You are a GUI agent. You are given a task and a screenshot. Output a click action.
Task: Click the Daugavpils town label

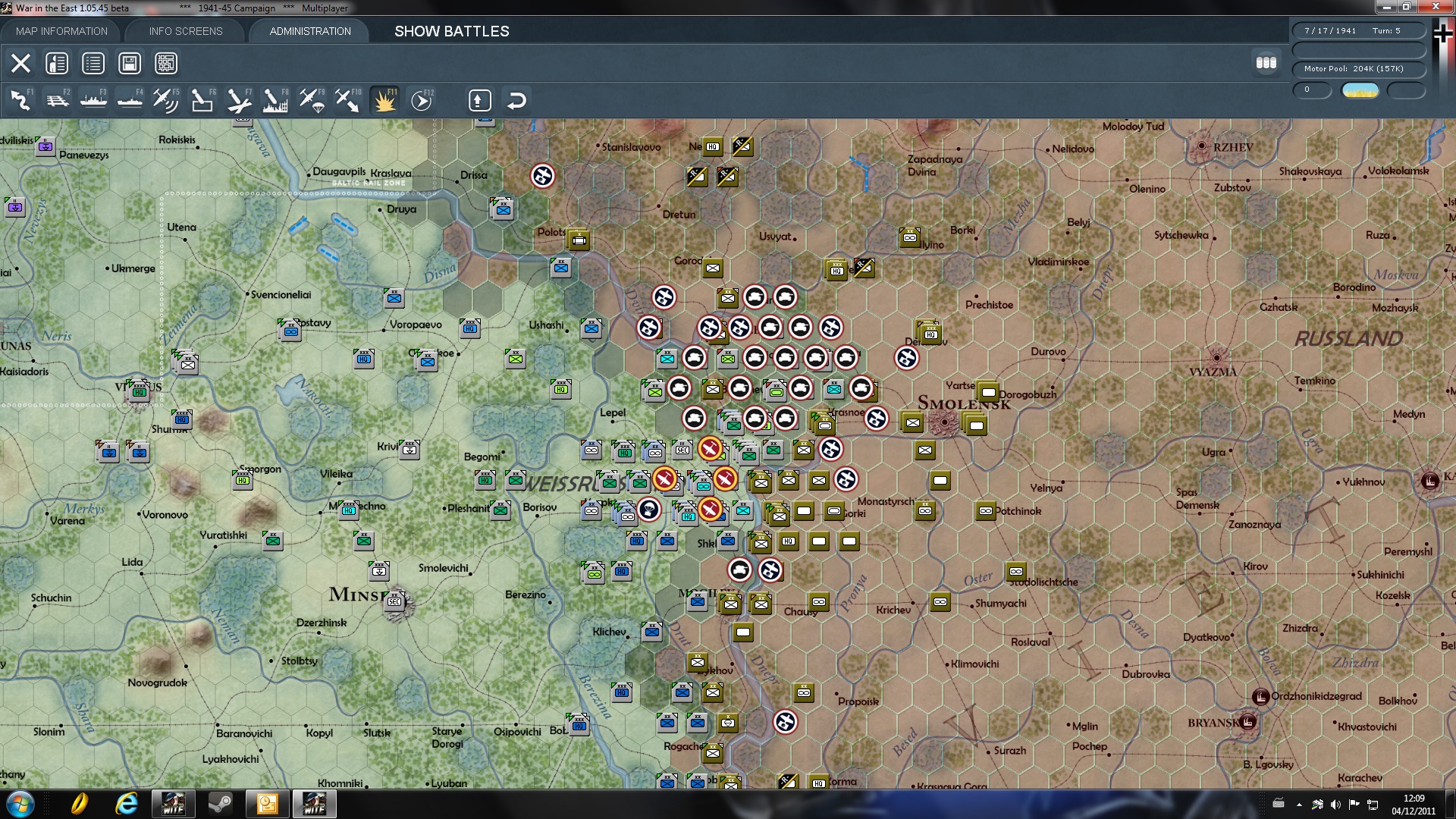(x=339, y=172)
